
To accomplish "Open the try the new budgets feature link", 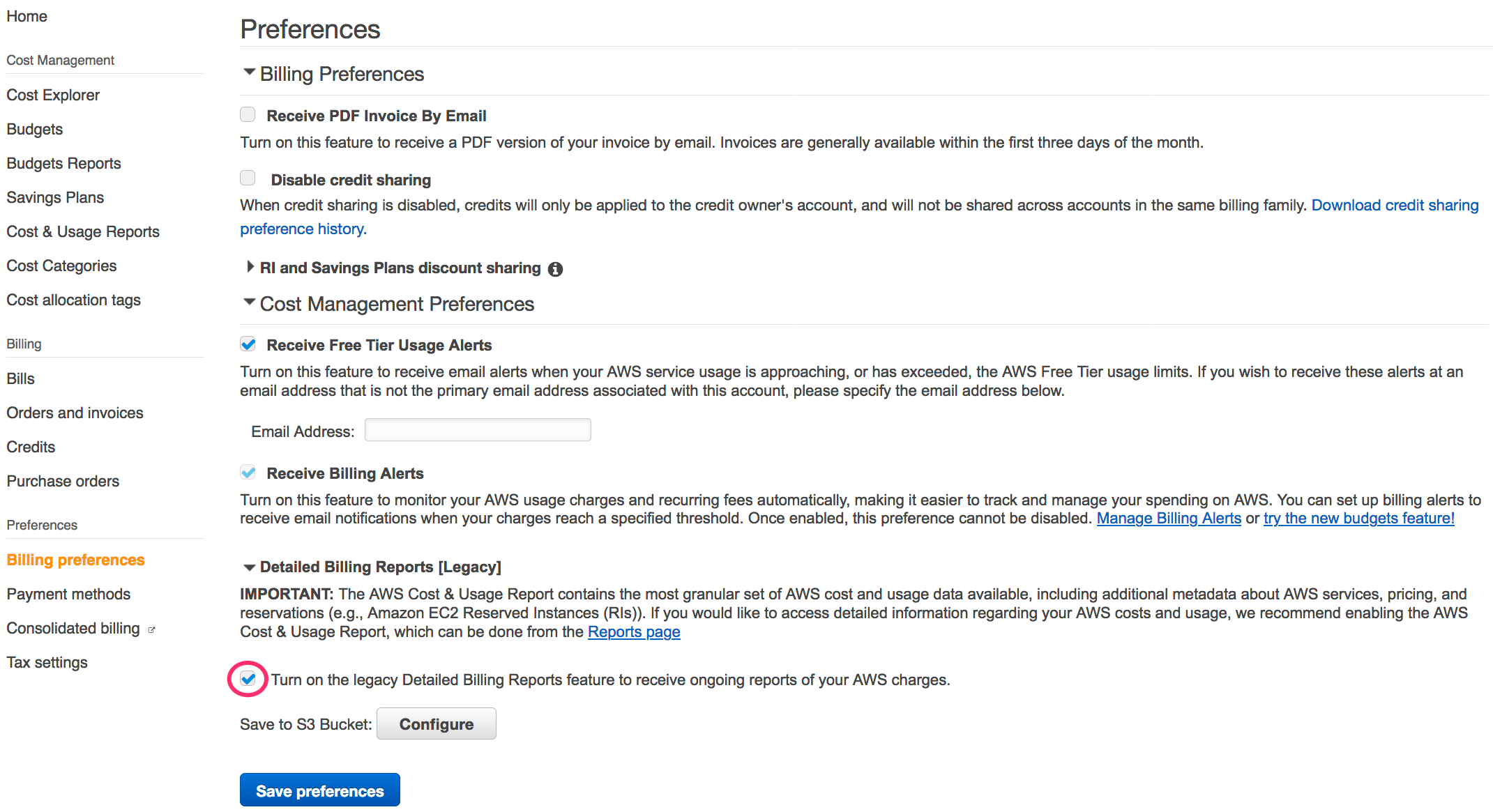I will point(1358,519).
